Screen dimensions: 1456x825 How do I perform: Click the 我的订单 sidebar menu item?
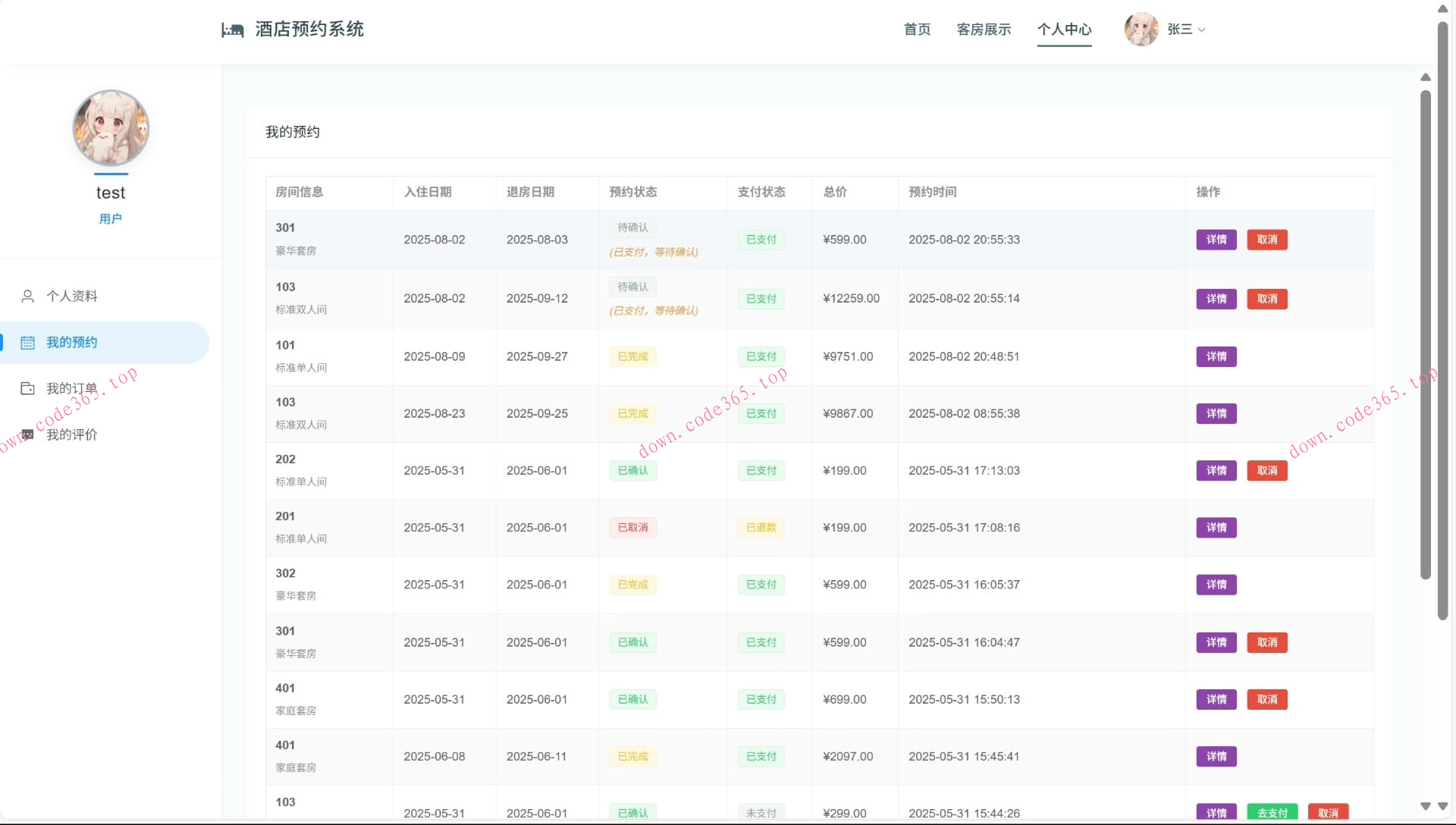pos(72,389)
